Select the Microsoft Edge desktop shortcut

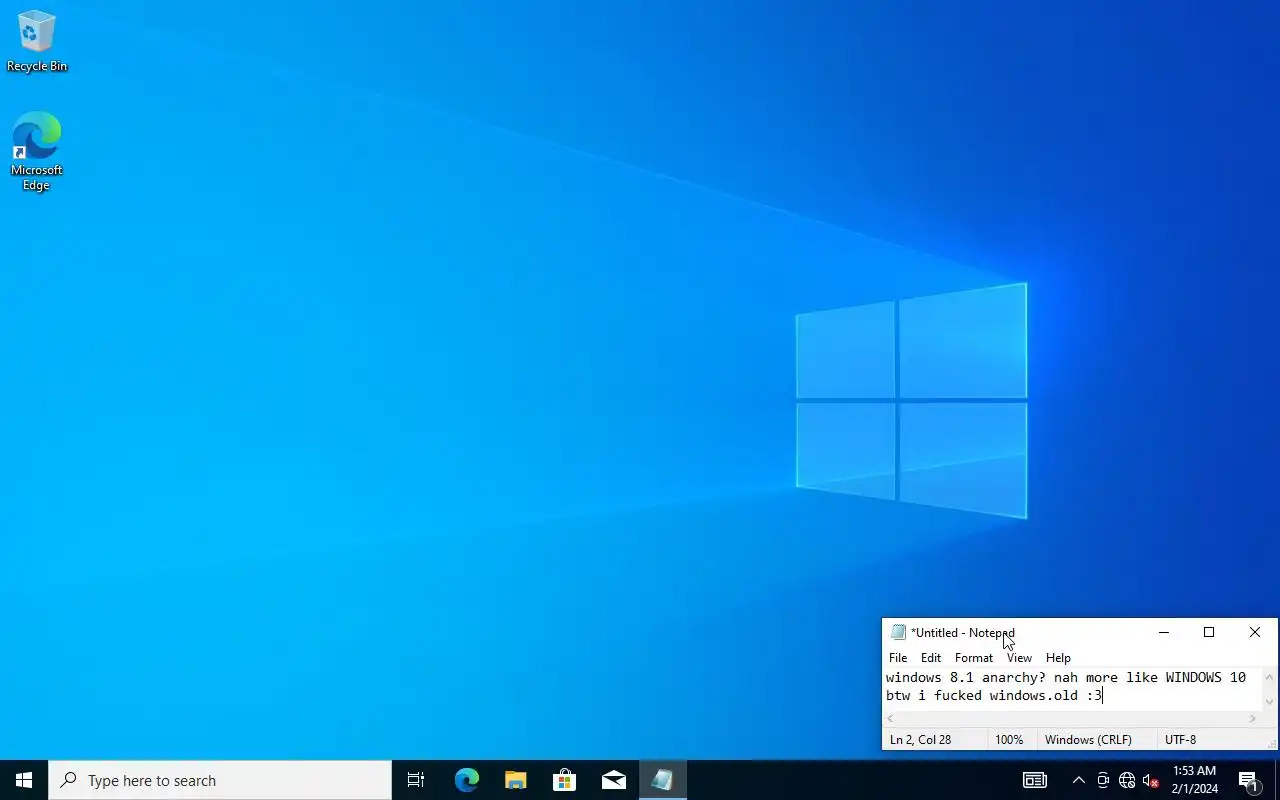(x=37, y=151)
